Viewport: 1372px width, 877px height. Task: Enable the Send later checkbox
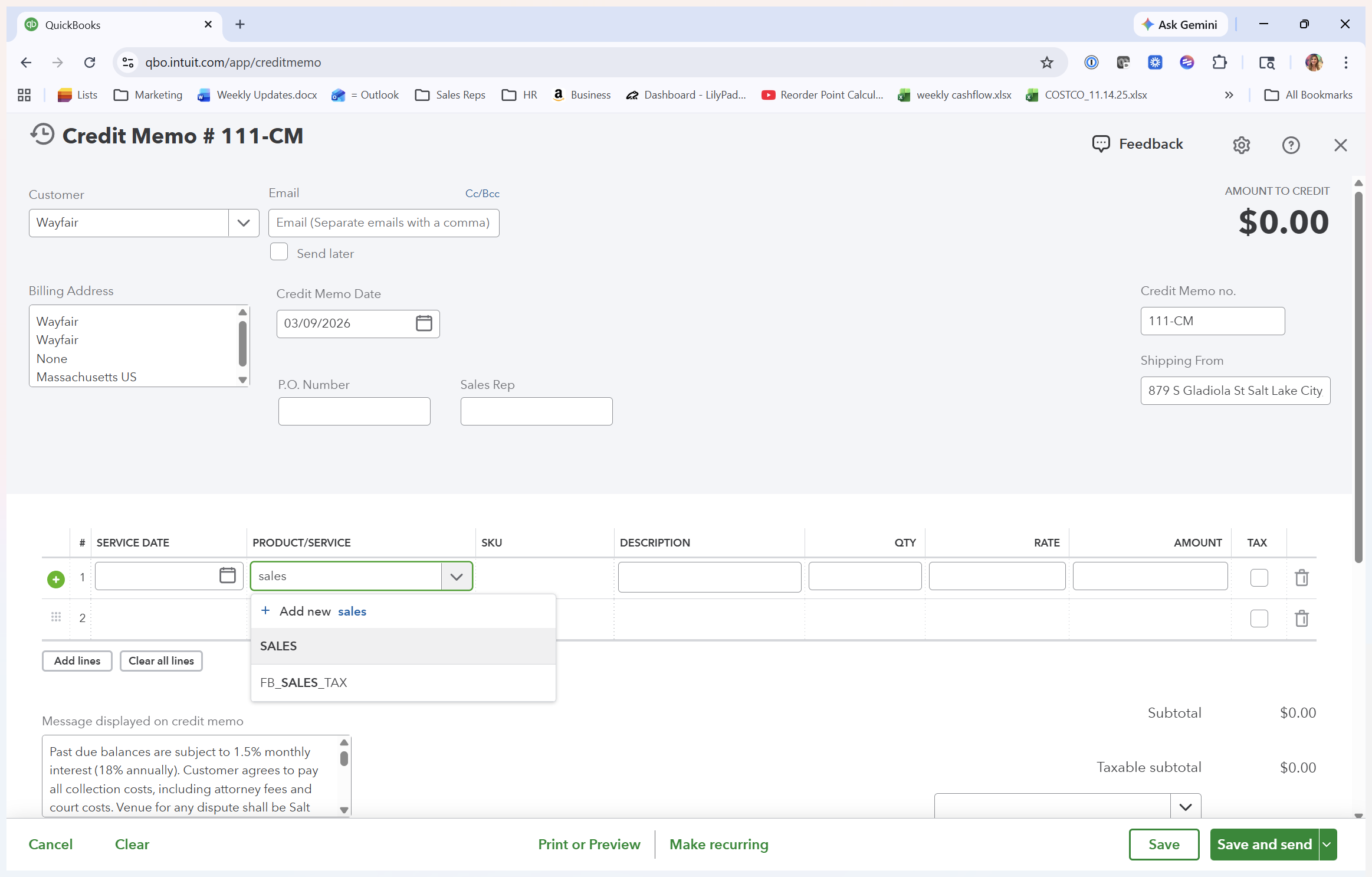pyautogui.click(x=279, y=252)
